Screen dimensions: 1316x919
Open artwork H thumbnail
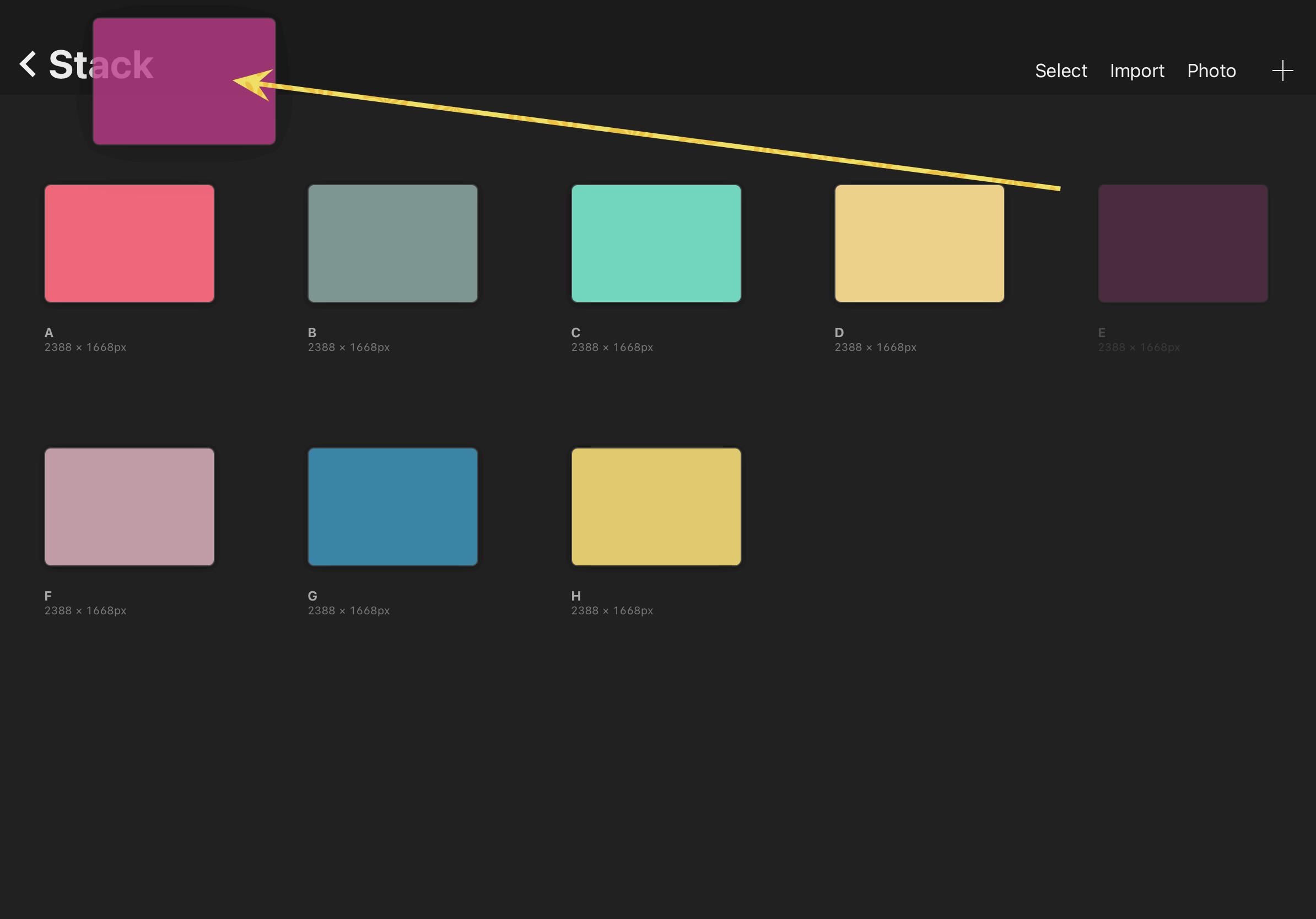pyautogui.click(x=656, y=506)
